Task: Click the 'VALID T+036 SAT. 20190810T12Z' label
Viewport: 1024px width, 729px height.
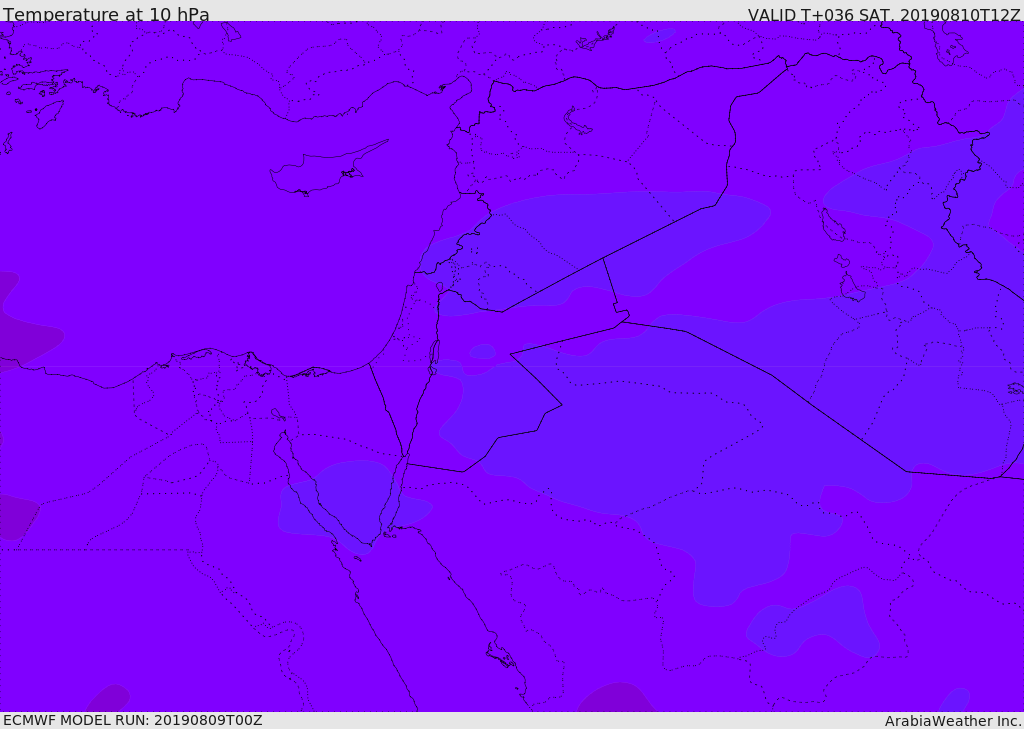Action: click(x=884, y=15)
